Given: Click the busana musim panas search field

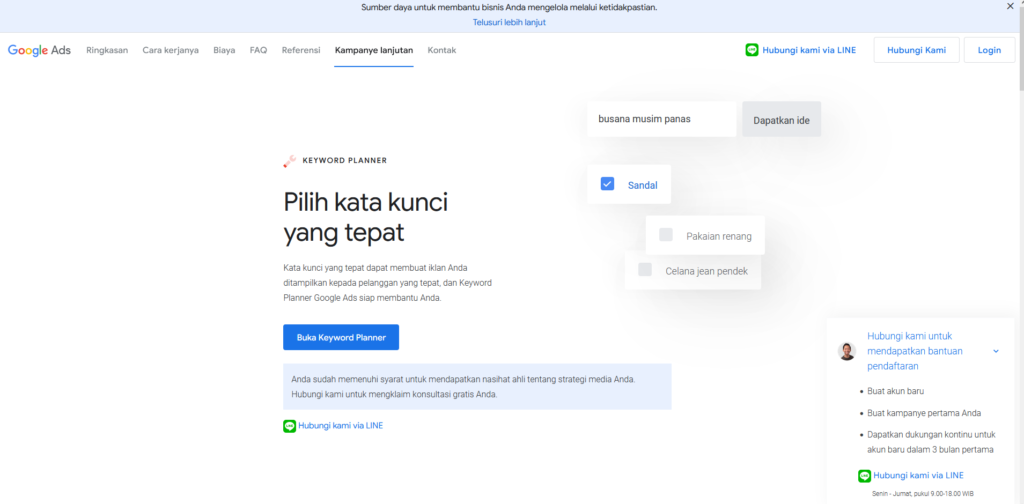Looking at the screenshot, I should point(661,119).
